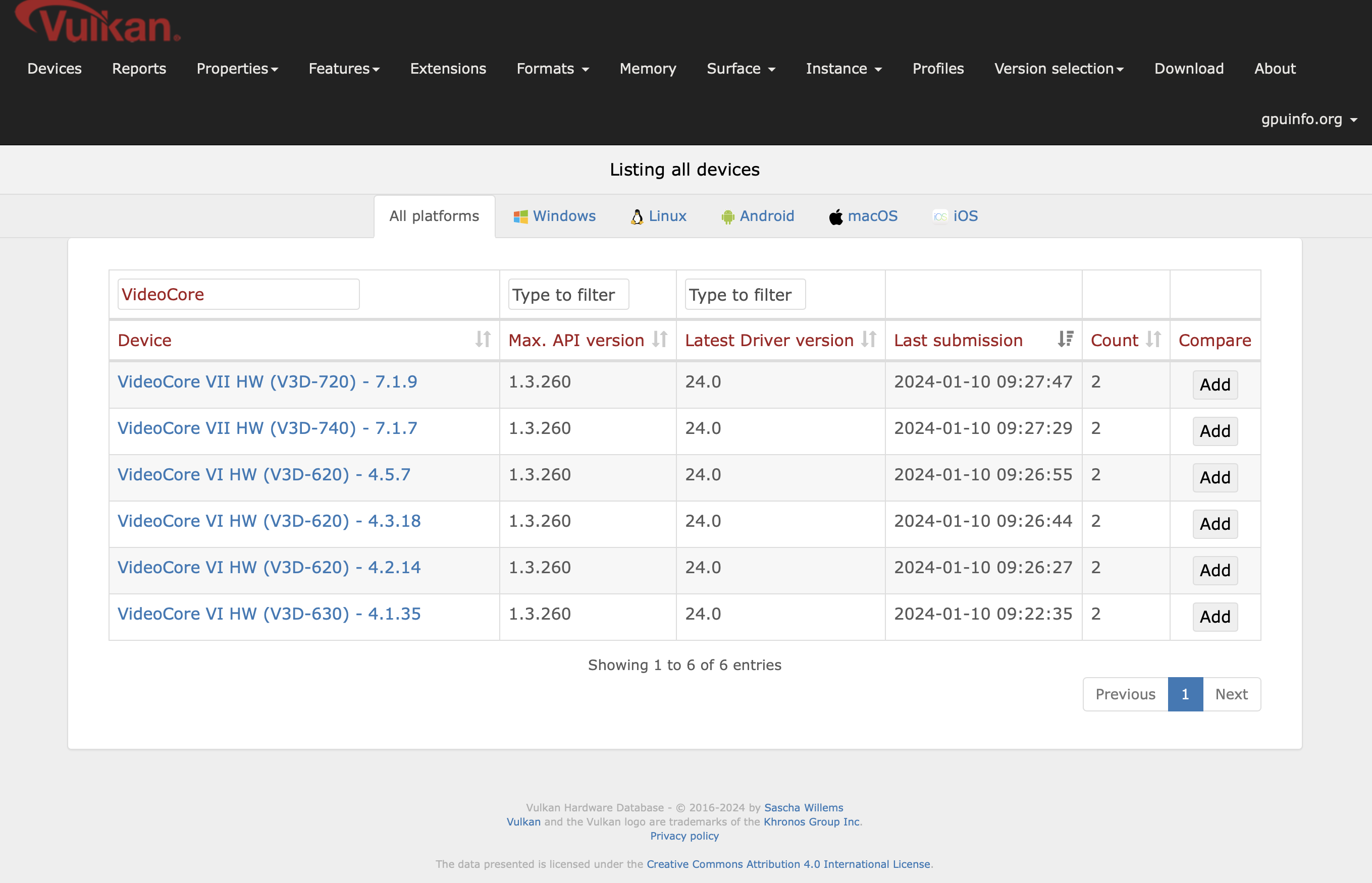Expand the Version selection dropdown
The width and height of the screenshot is (1372, 883).
tap(1058, 69)
